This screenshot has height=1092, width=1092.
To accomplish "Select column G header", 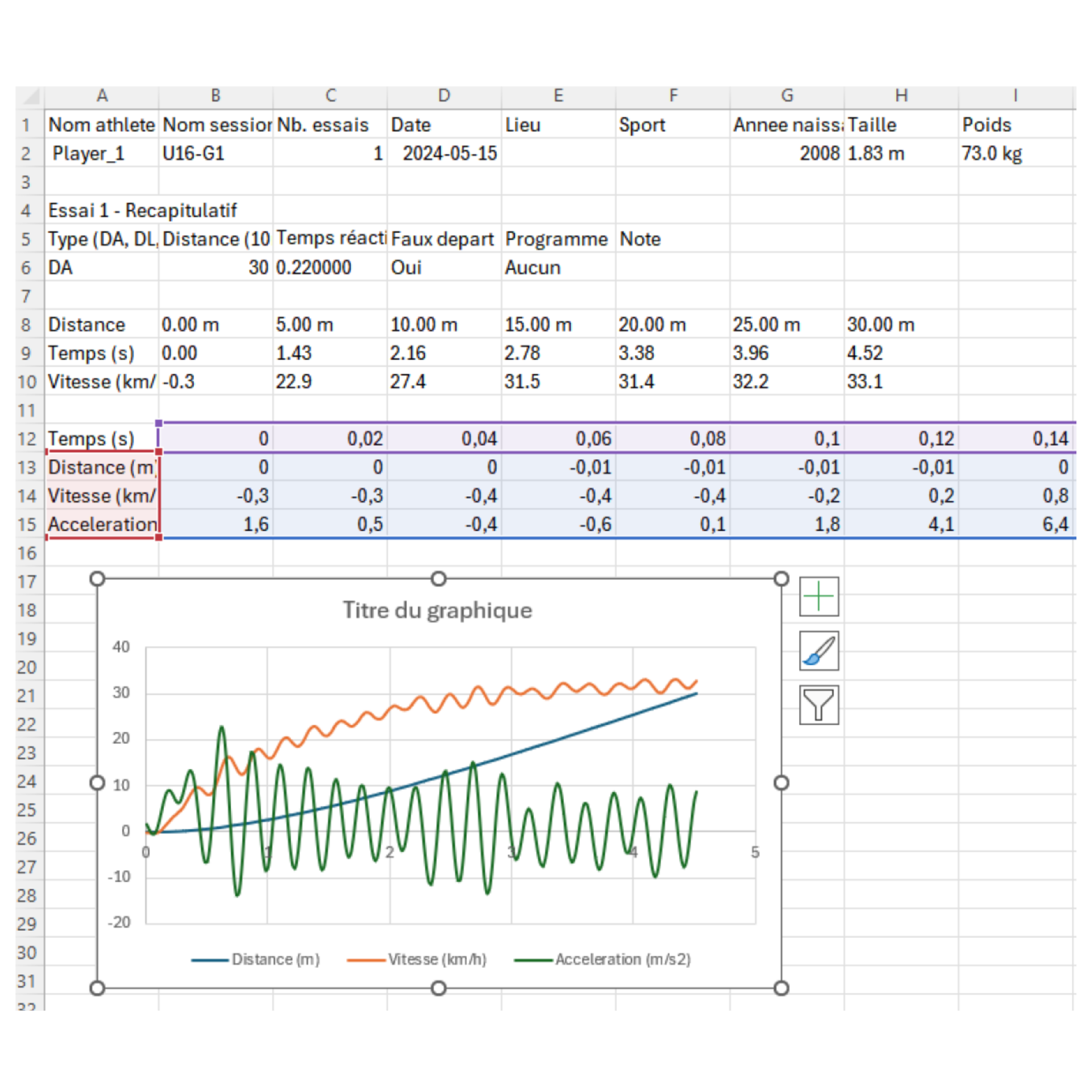I will (x=787, y=96).
